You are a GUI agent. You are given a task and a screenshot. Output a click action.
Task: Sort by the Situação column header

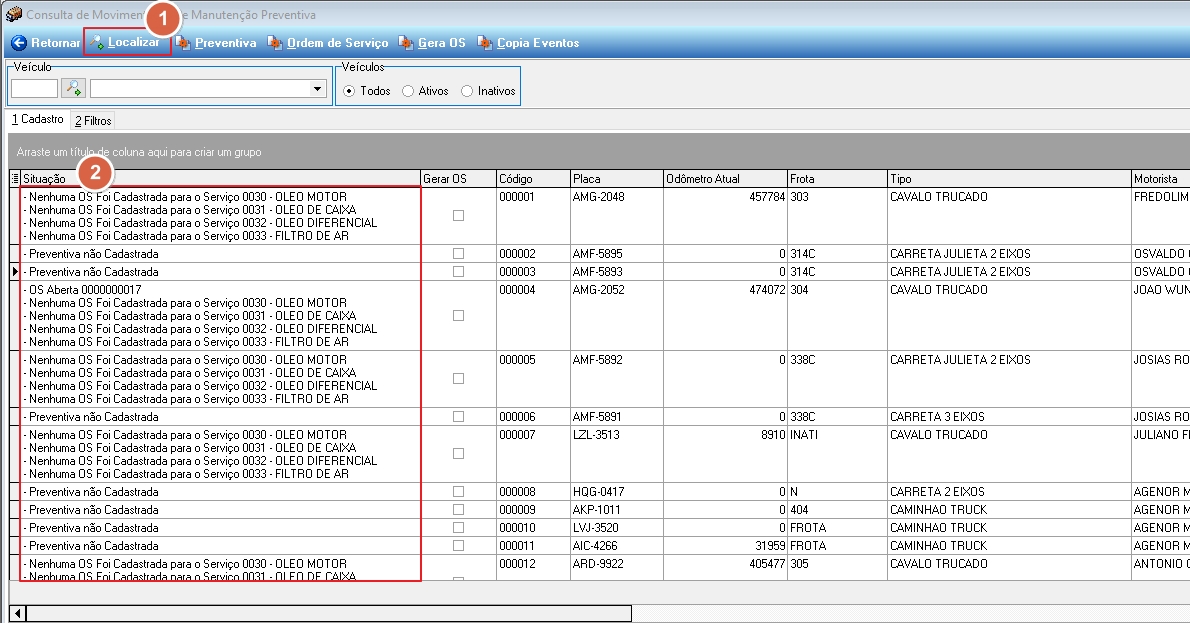point(221,179)
